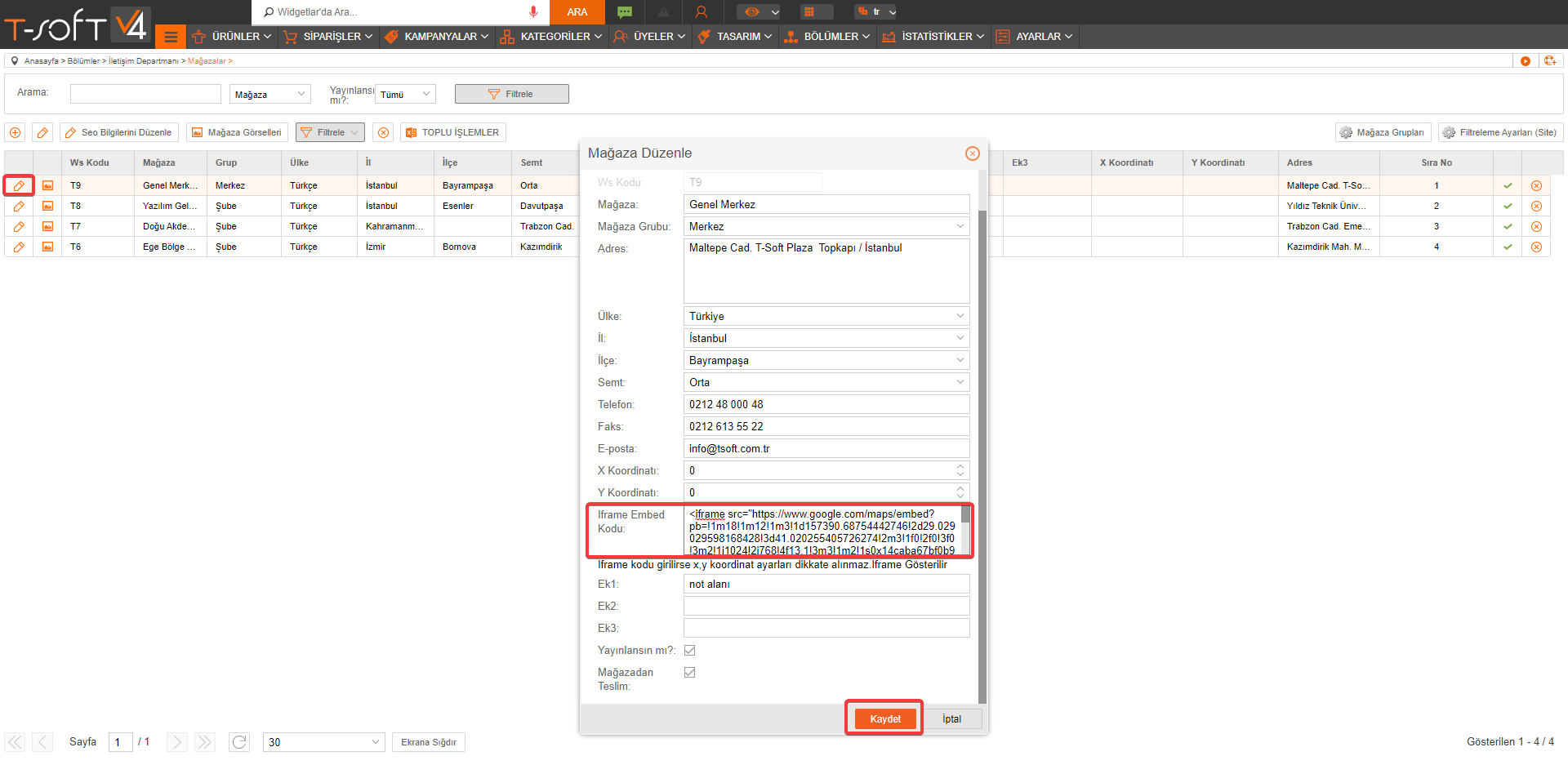Open the KAMPANYALAR menu
This screenshot has width=1568, height=765.
(437, 37)
